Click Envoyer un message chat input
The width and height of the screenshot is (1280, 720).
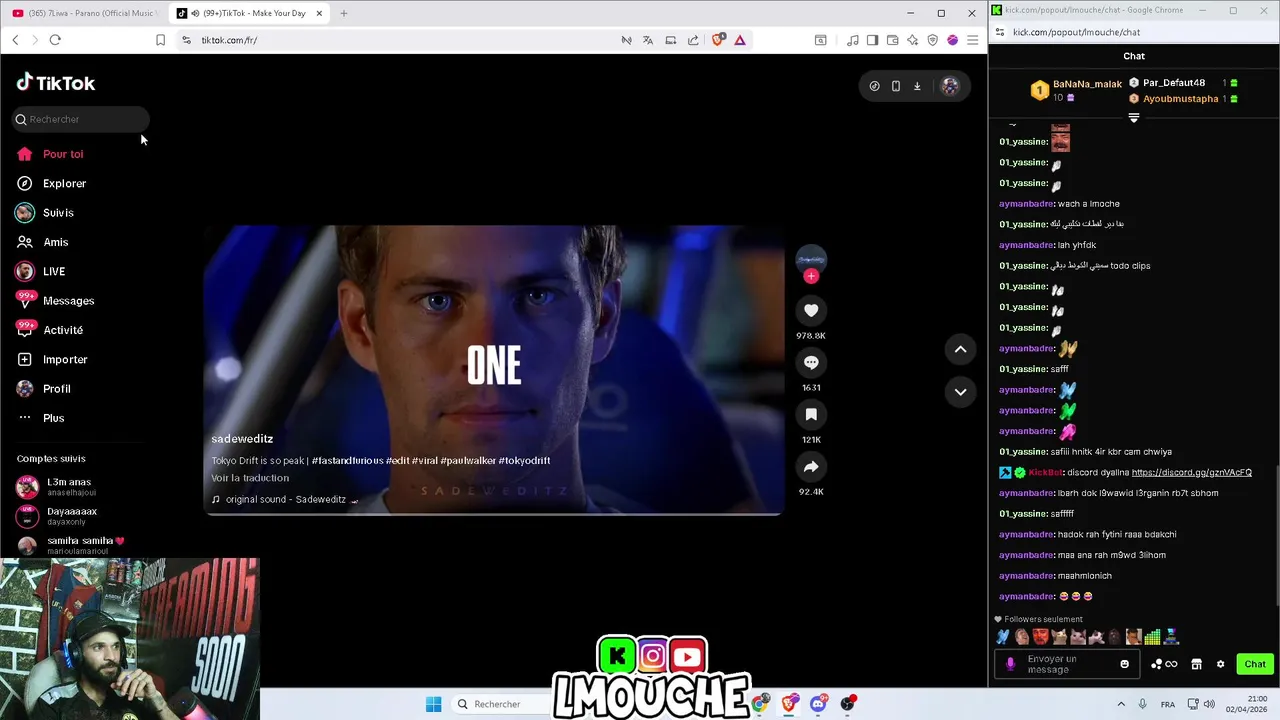tap(1065, 664)
